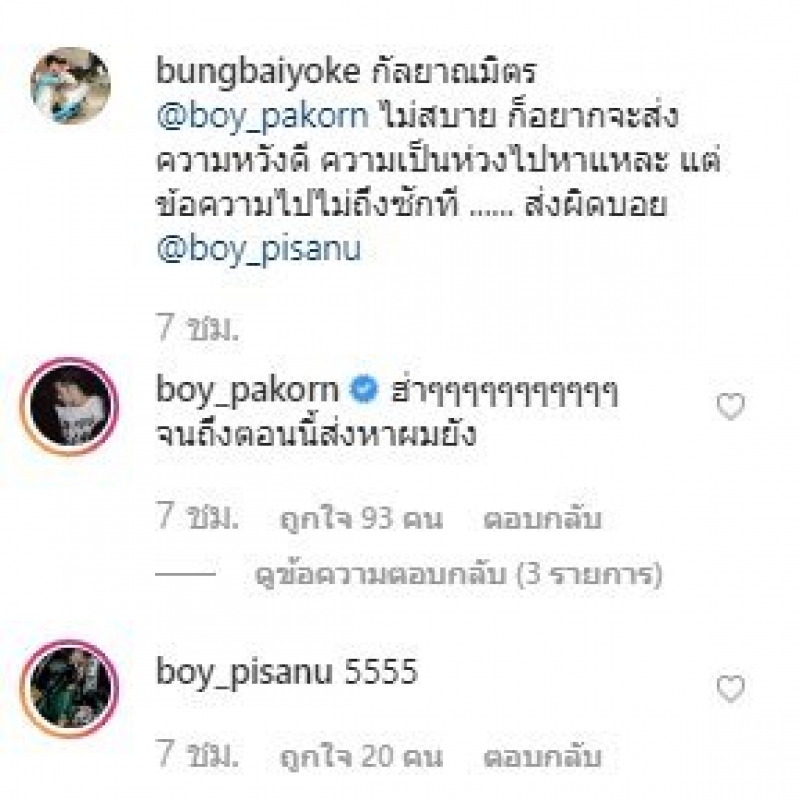Open the bungbaiyoke username link
The image size is (800, 800).
pos(258,71)
